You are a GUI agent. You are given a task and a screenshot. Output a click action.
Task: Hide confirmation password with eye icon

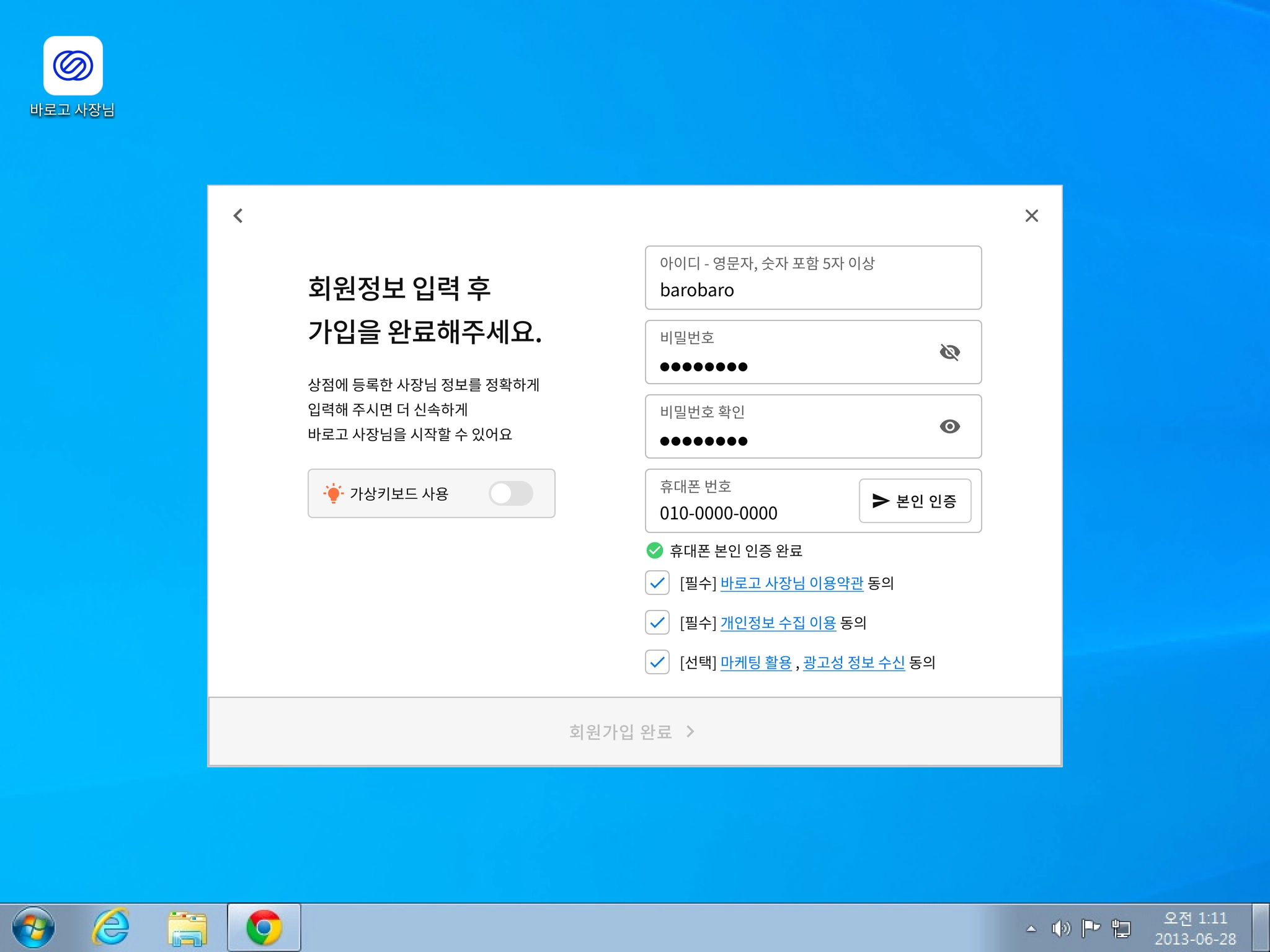click(x=949, y=426)
